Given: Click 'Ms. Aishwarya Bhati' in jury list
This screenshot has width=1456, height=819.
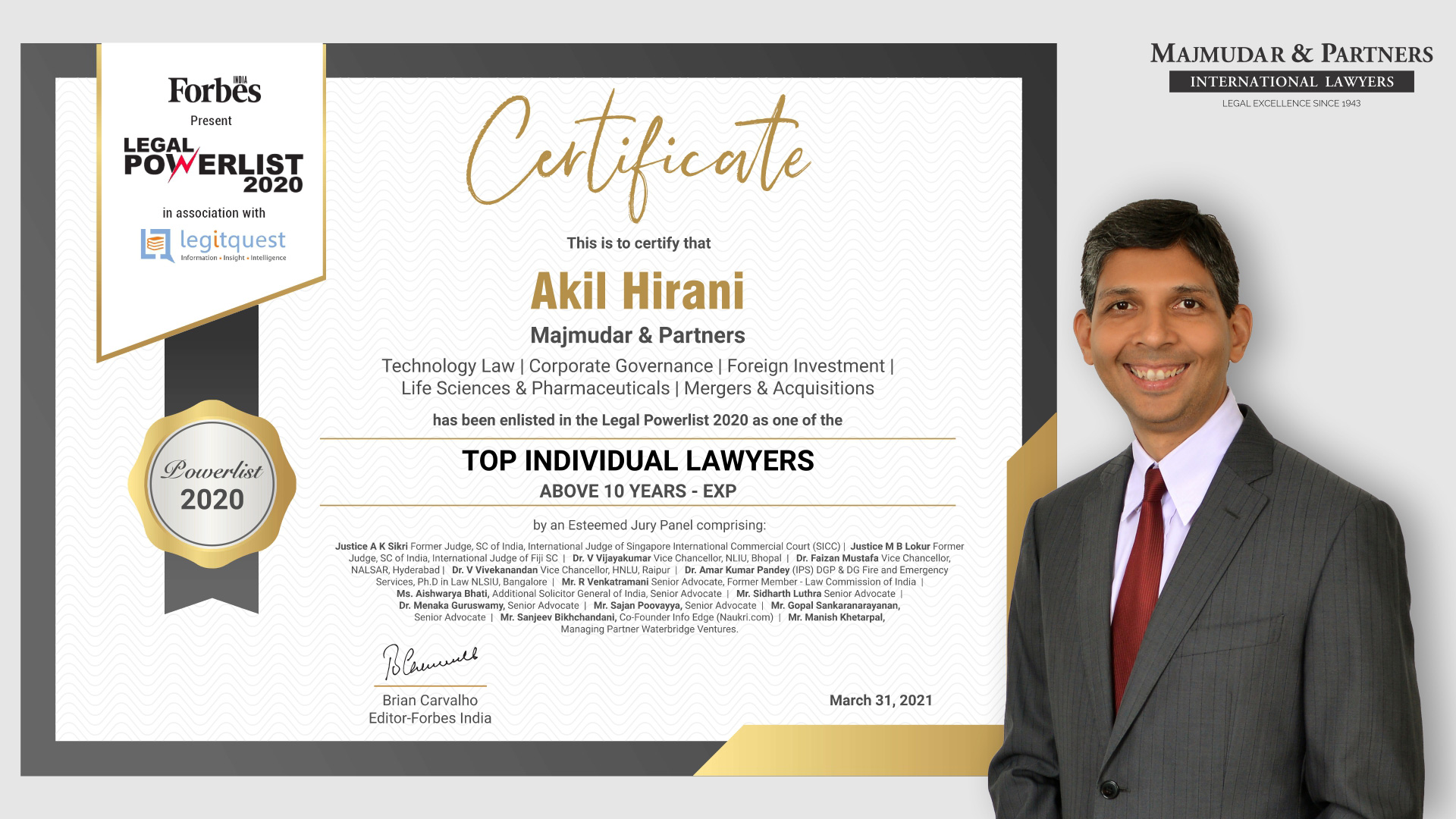Looking at the screenshot, I should coord(443,594).
